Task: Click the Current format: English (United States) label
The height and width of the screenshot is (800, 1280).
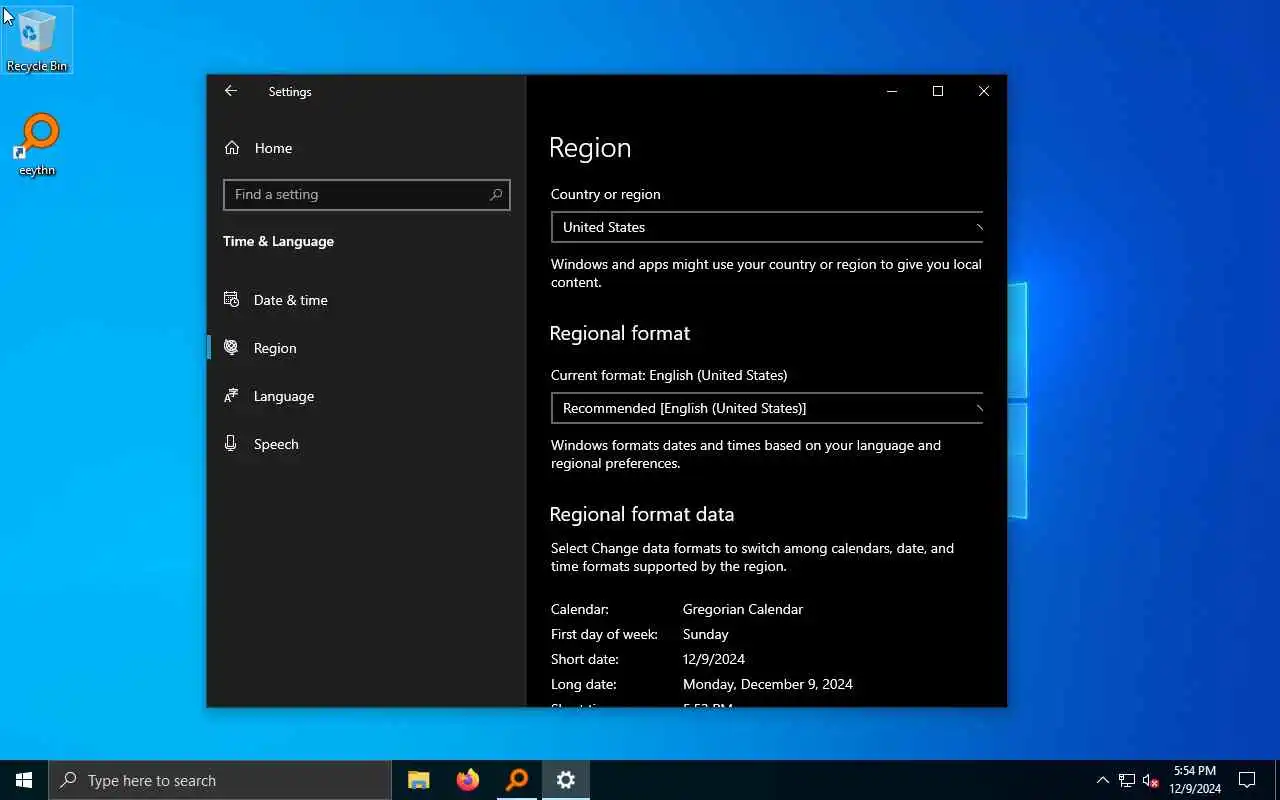Action: tap(669, 375)
